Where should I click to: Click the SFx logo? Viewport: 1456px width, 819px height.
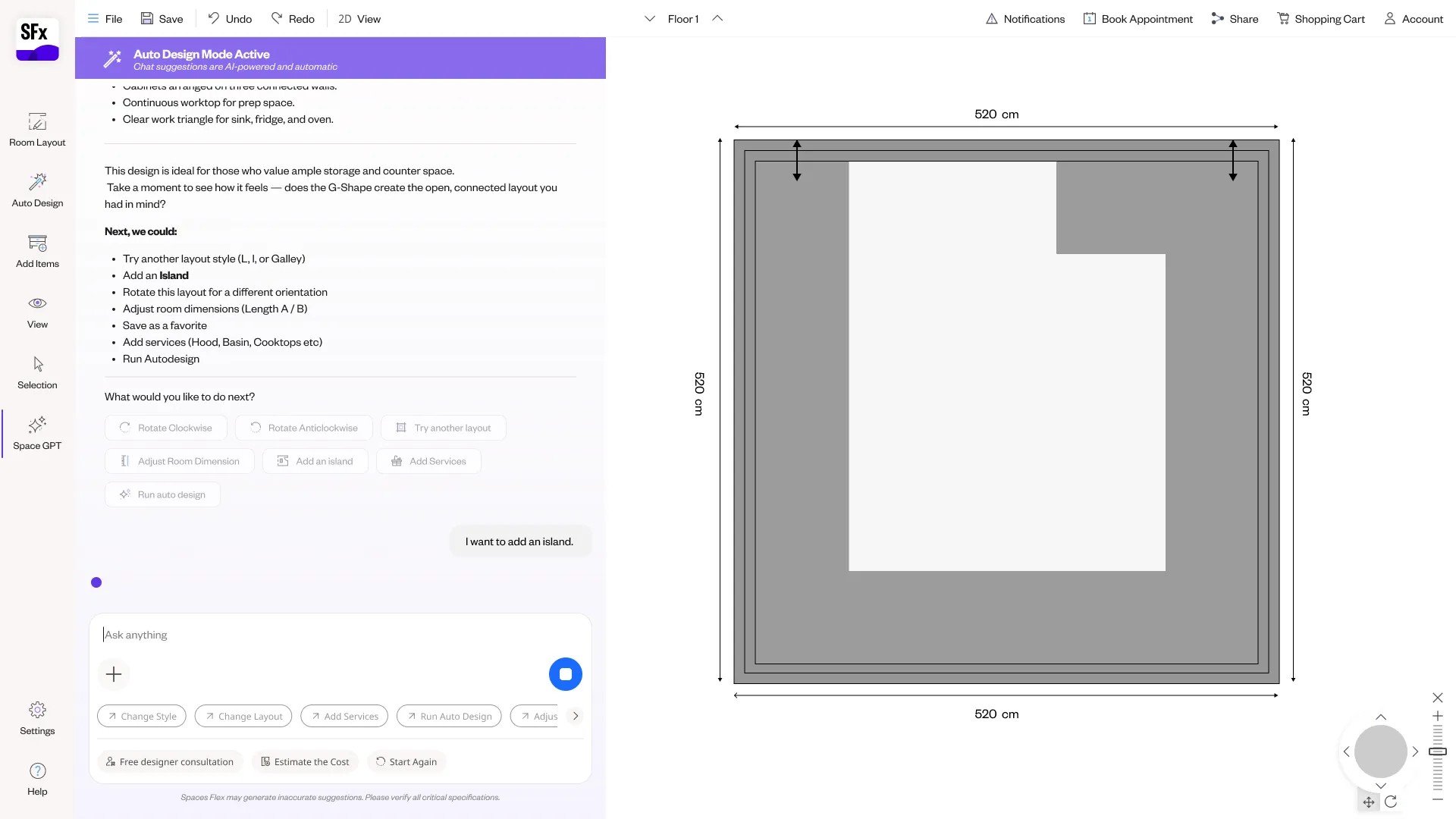pos(37,39)
